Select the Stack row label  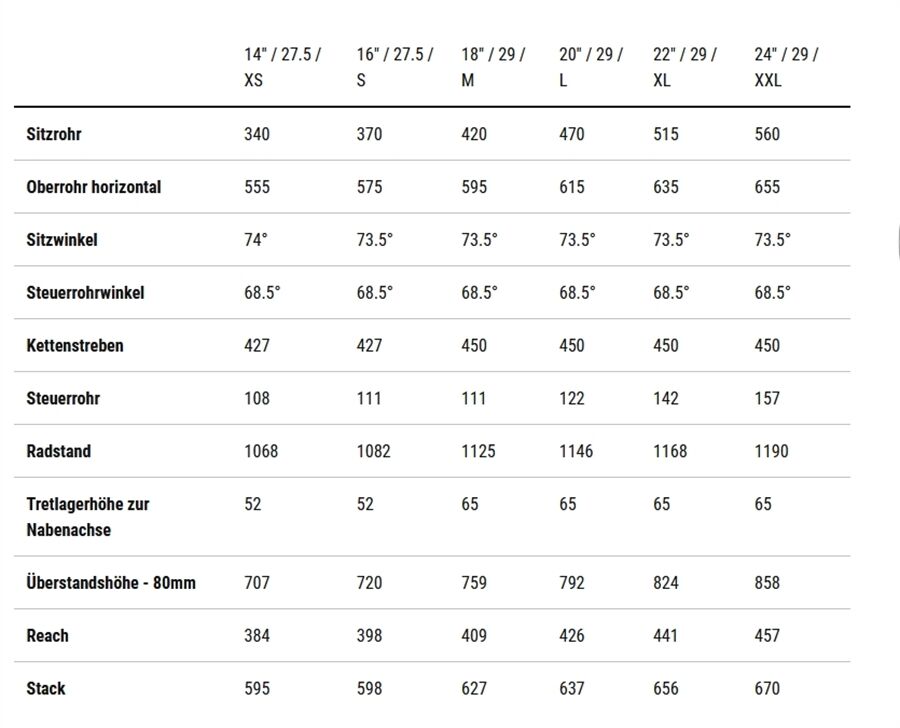(46, 688)
